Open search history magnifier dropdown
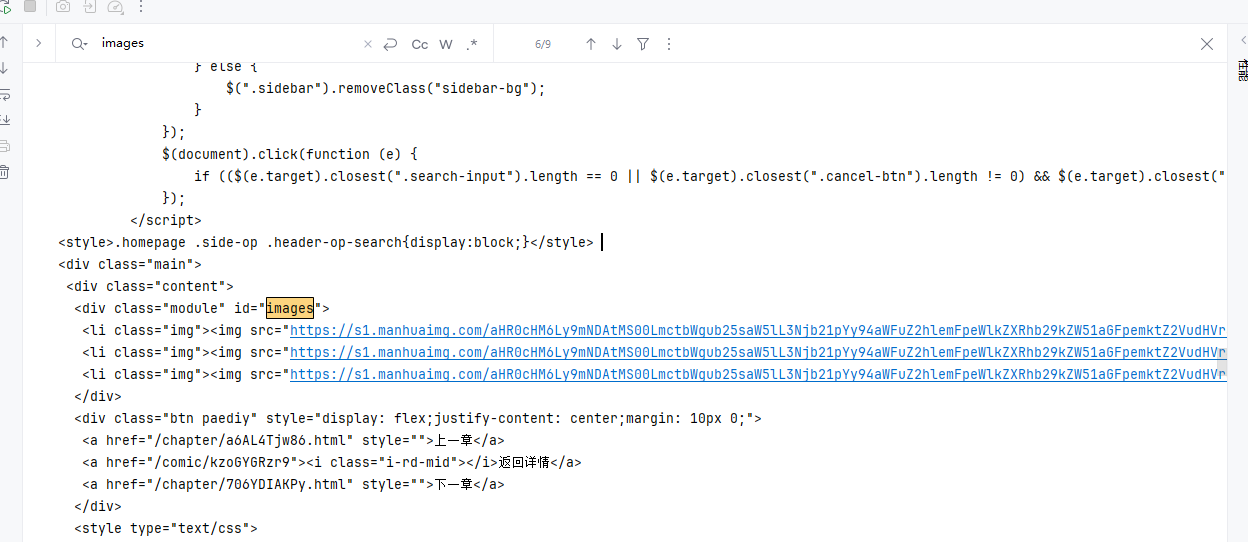1248x542 pixels. 79,44
